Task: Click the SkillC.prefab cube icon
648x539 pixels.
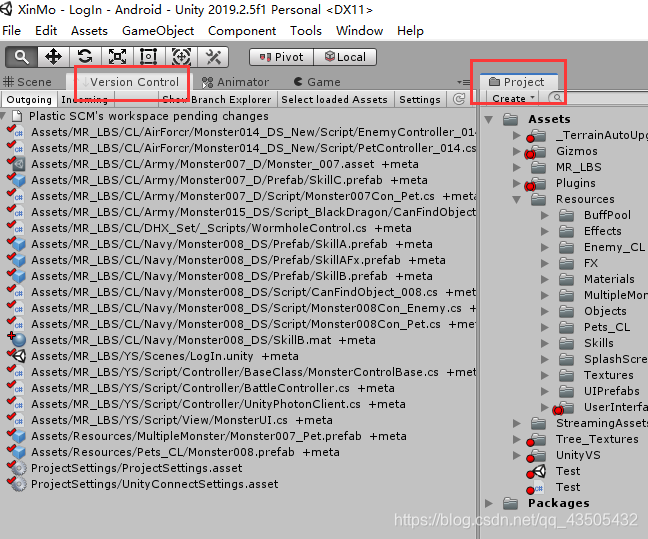Action: pos(19,180)
